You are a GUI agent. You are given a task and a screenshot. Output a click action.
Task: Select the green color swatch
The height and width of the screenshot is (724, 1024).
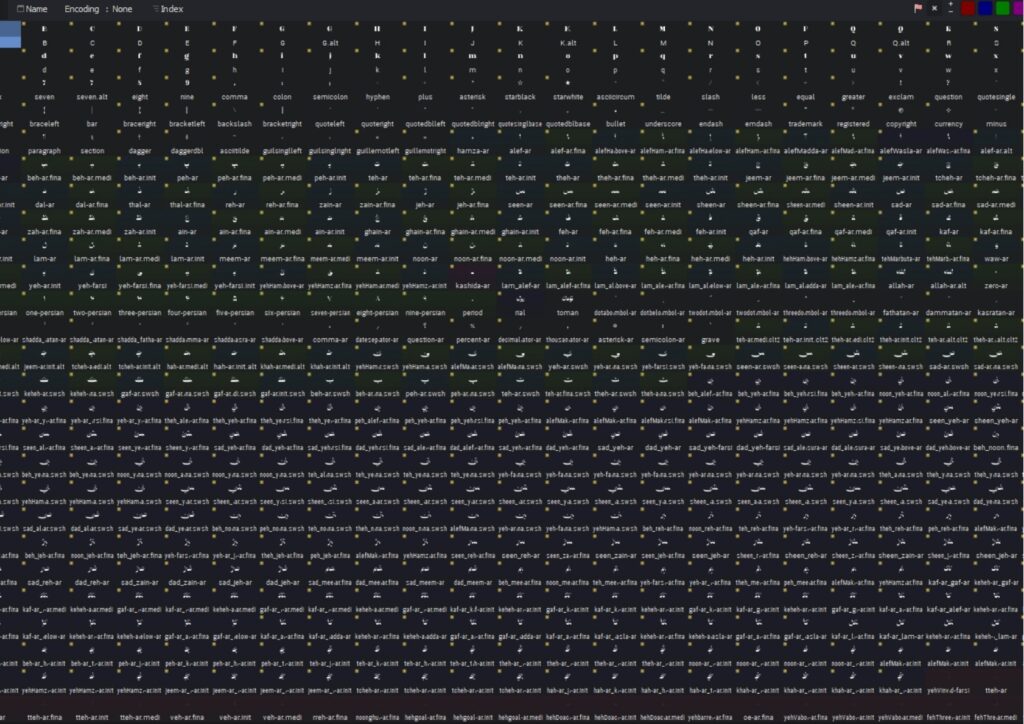1002,8
